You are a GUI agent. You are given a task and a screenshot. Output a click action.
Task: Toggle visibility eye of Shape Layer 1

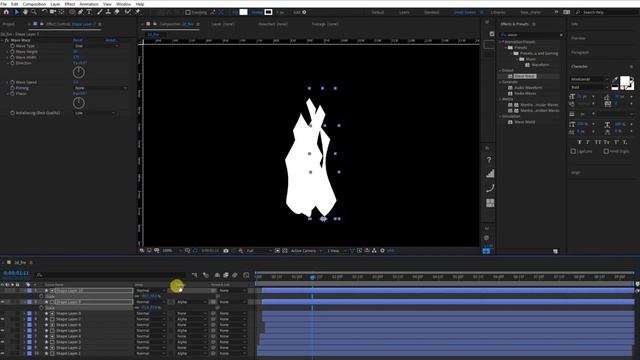click(3, 353)
